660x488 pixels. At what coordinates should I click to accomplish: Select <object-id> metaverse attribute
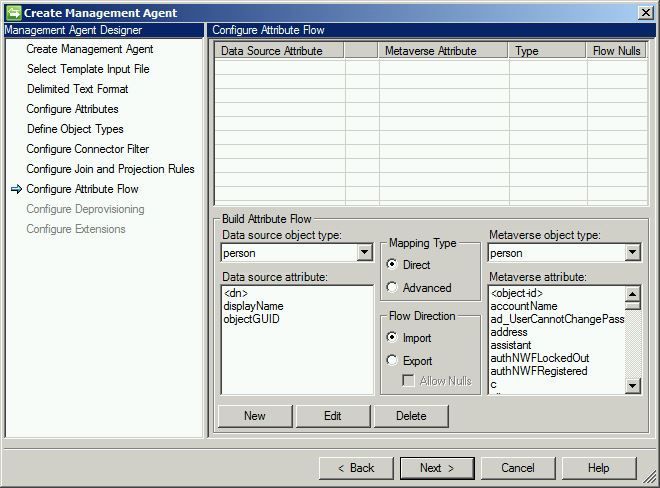tap(517, 293)
